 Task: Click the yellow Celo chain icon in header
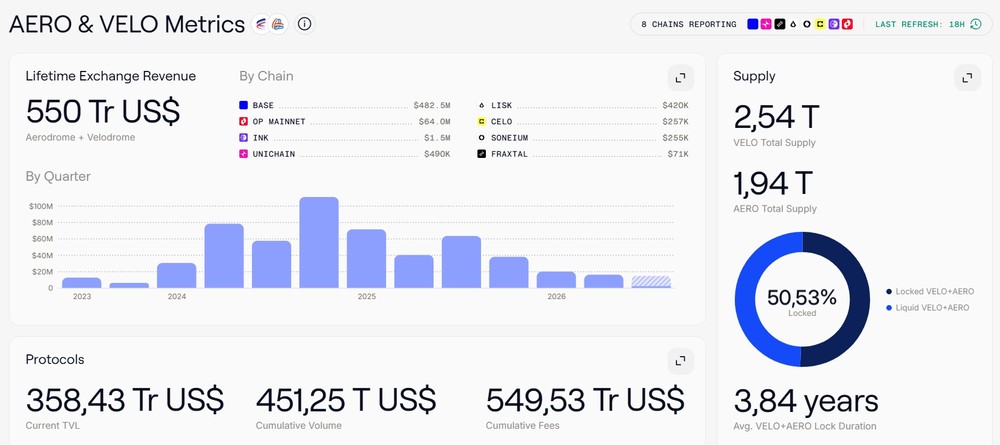pyautogui.click(x=820, y=24)
